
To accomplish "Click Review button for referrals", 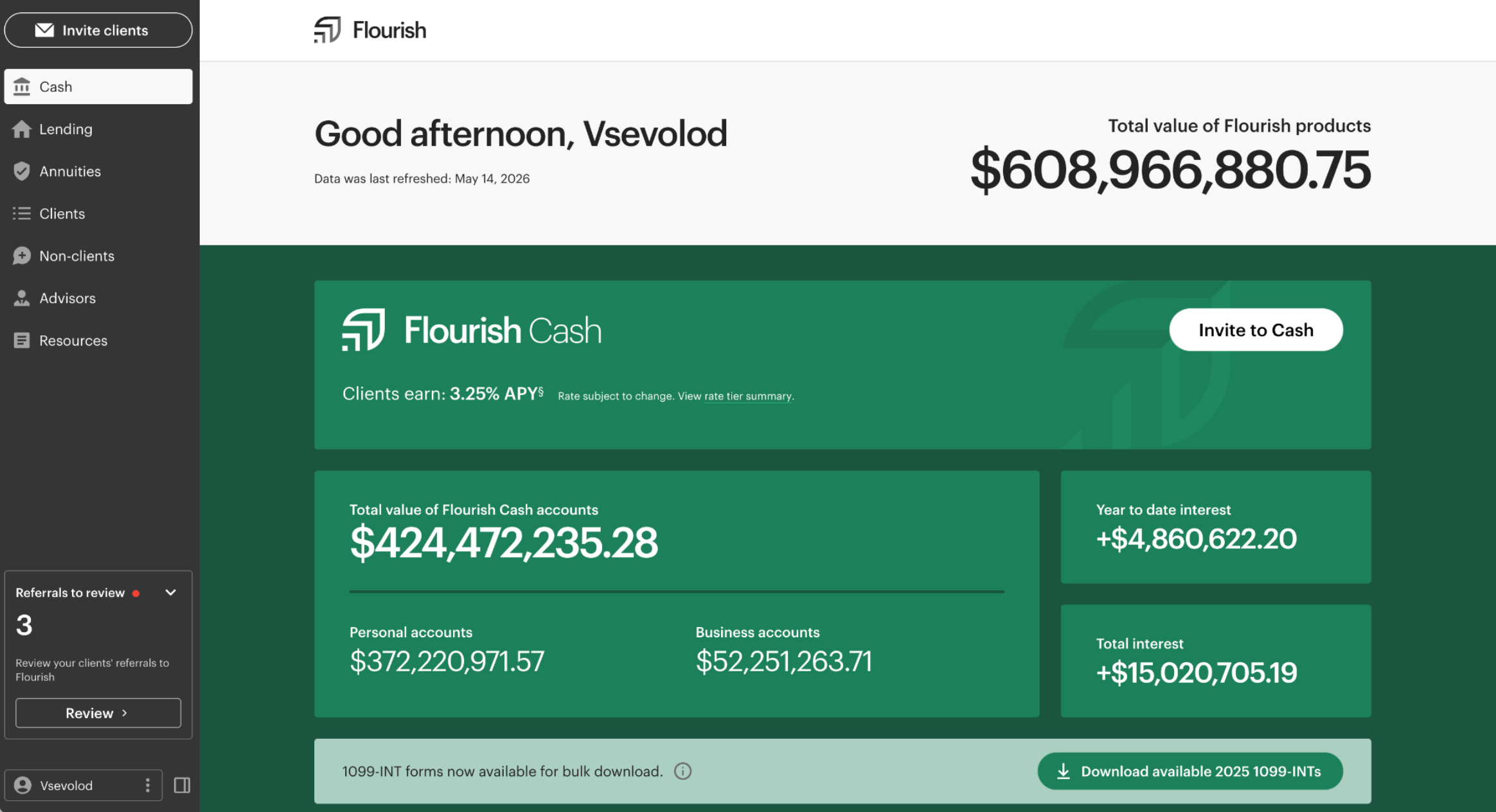I will [x=98, y=713].
